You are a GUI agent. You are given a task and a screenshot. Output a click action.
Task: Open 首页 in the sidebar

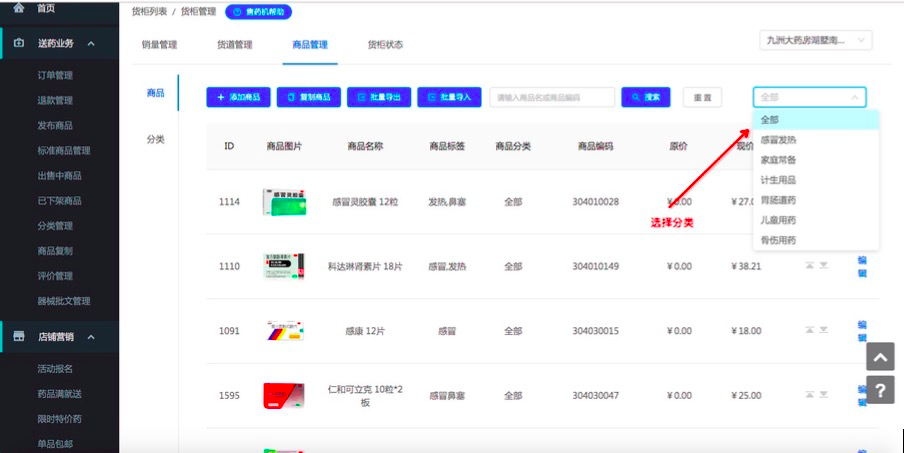pos(46,8)
